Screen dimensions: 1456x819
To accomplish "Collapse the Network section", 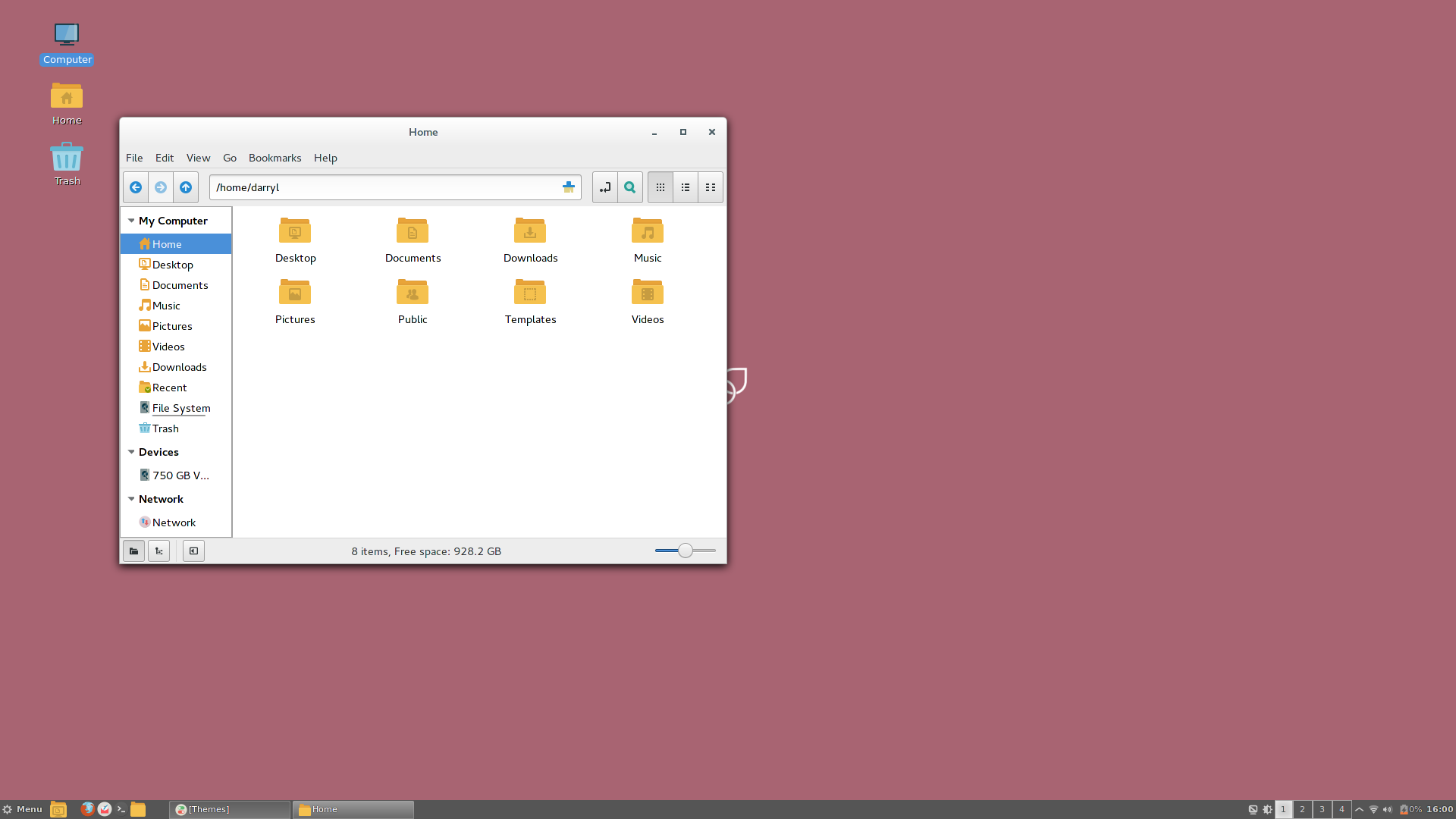I will tap(131, 499).
